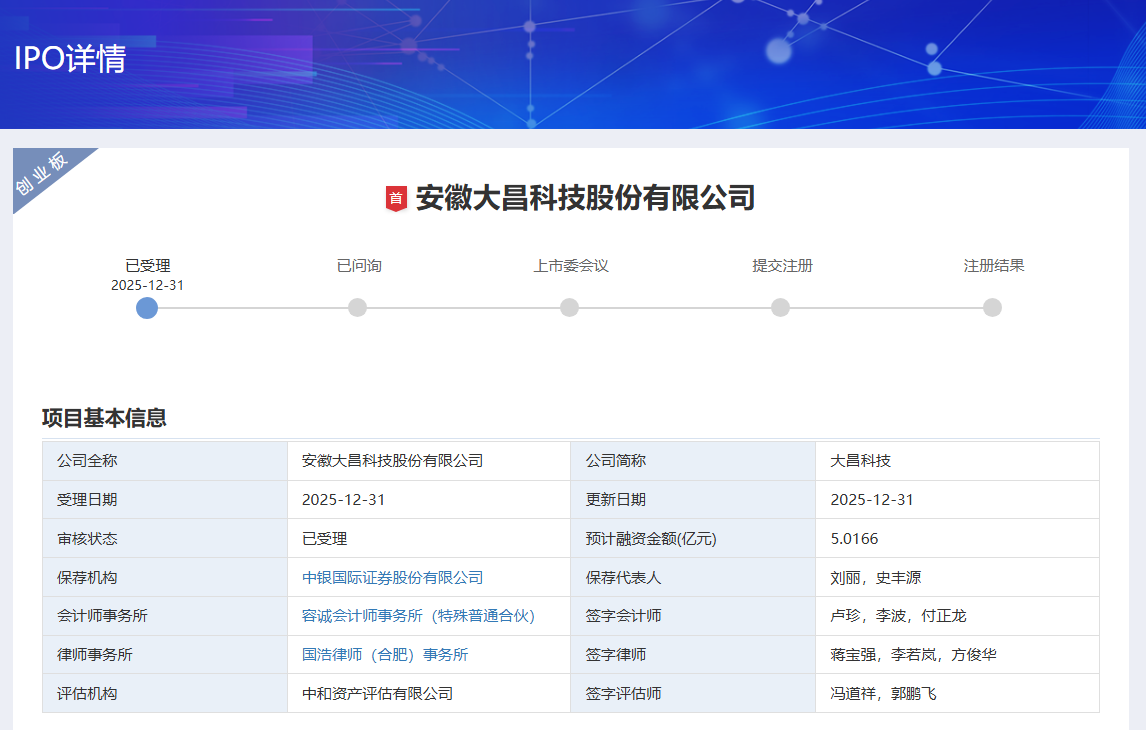Select the 已问询 stage text label
This screenshot has width=1146, height=730.
coord(359,266)
